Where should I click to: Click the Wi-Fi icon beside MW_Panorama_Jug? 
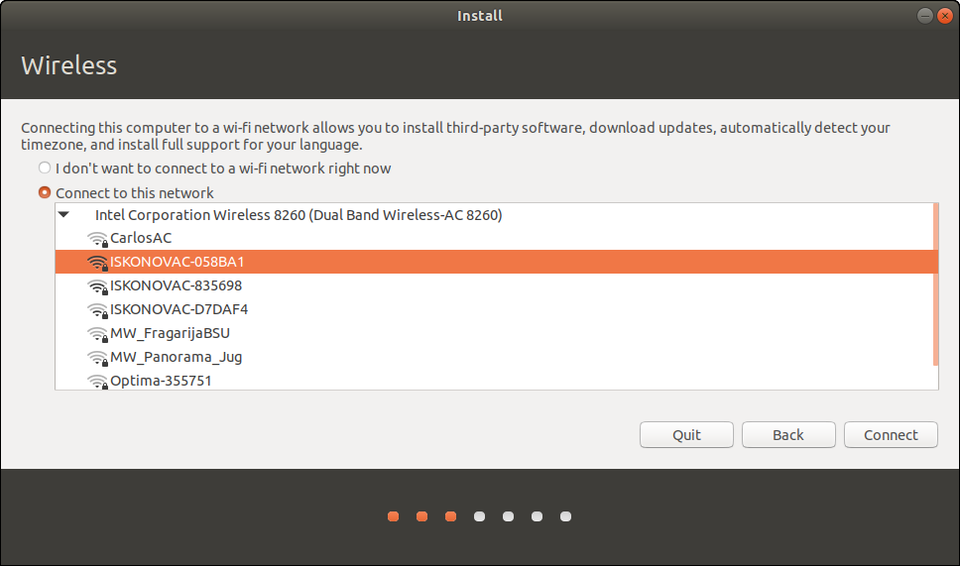[x=97, y=358]
